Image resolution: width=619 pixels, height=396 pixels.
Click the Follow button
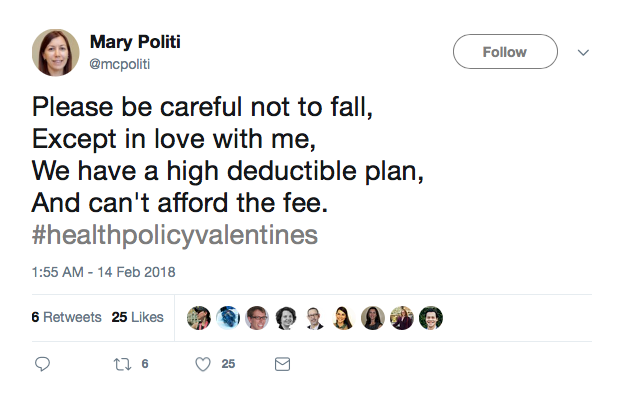pos(505,52)
